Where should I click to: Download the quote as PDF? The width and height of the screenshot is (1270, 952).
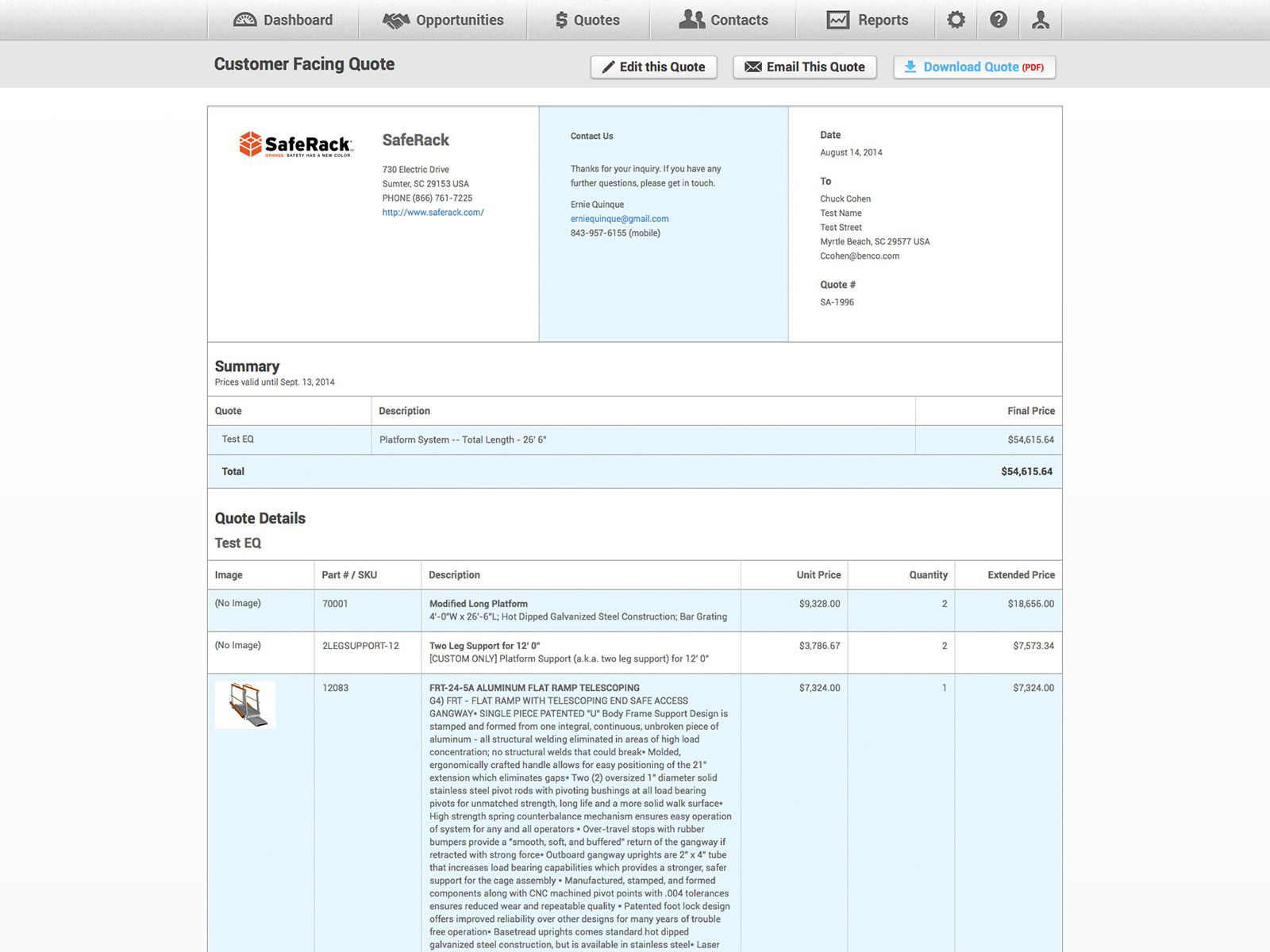point(975,67)
